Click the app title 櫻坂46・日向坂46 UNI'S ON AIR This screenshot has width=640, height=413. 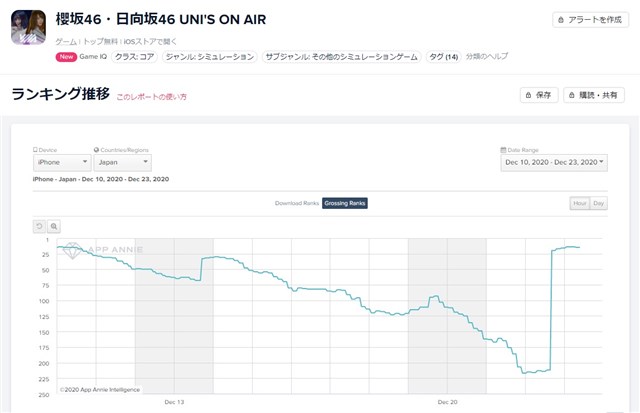pyautogui.click(x=161, y=19)
